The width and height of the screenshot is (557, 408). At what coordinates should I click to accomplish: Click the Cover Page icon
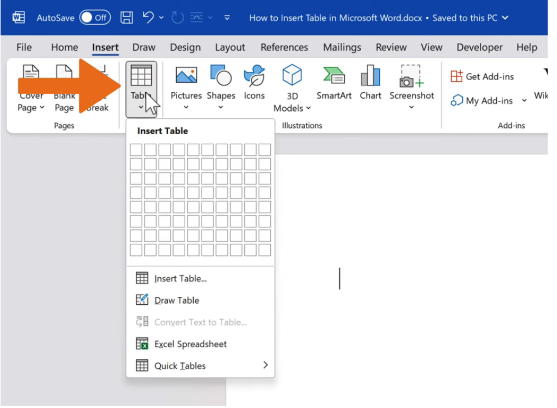[31, 72]
